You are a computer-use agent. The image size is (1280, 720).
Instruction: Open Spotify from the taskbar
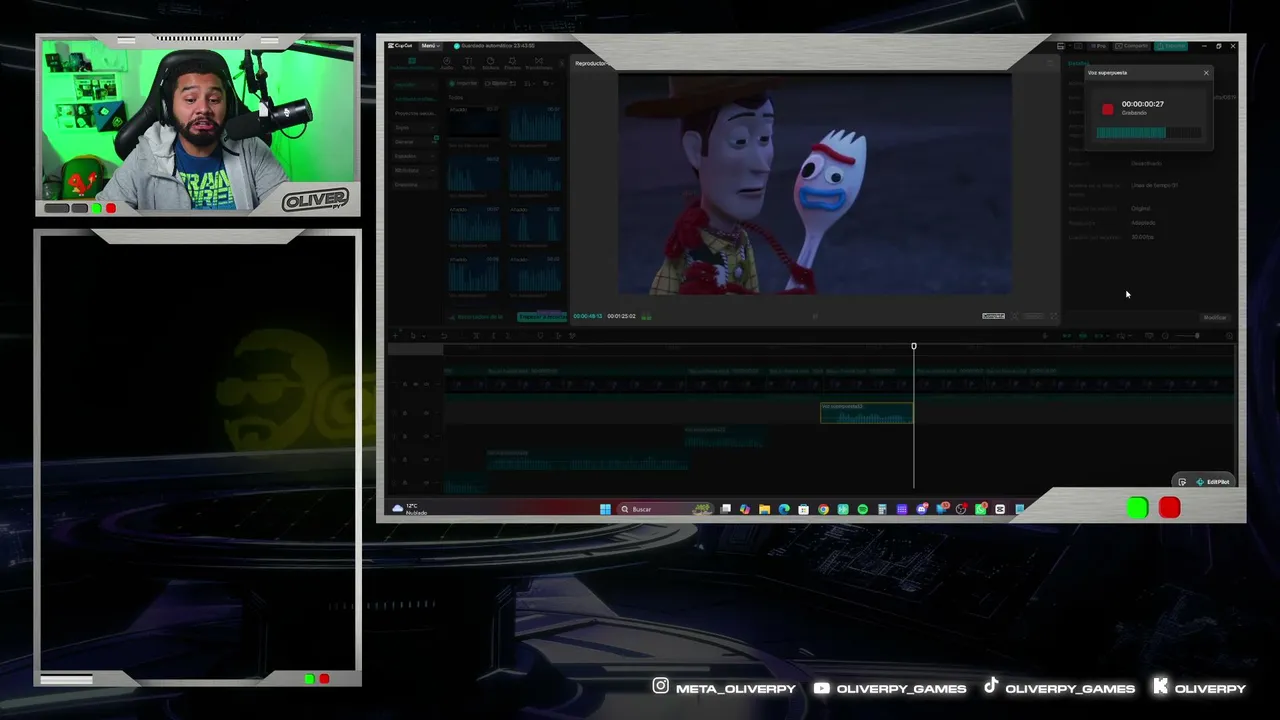point(862,509)
